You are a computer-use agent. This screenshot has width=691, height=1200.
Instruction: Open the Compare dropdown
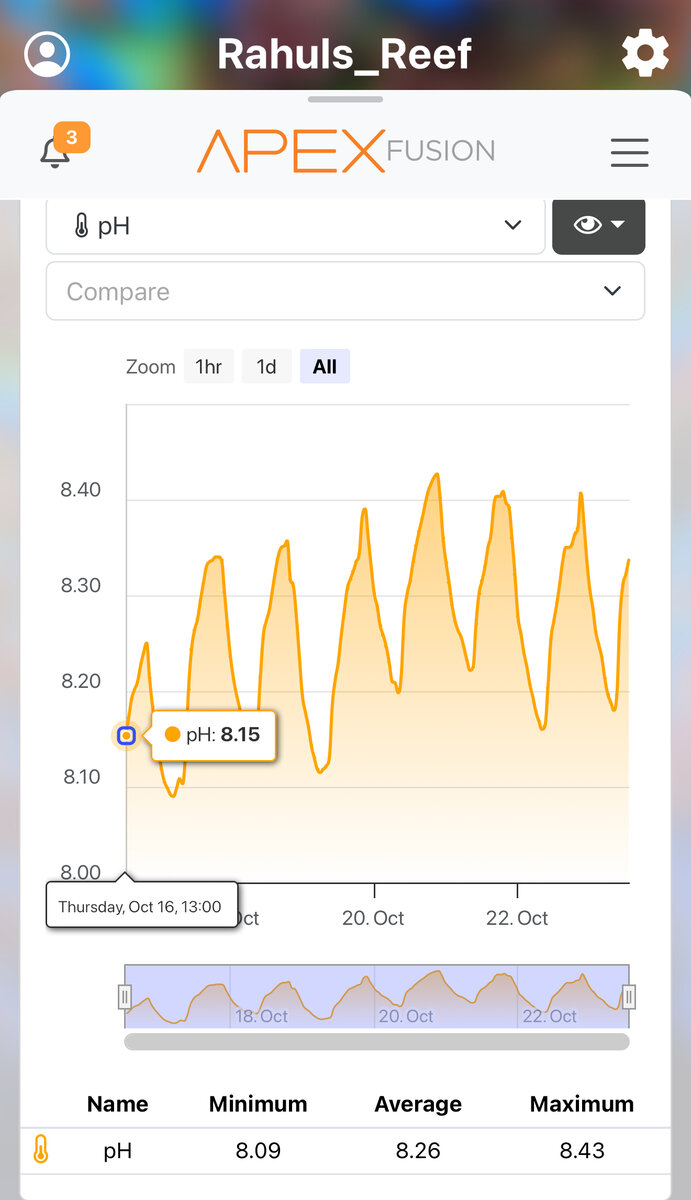[345, 291]
